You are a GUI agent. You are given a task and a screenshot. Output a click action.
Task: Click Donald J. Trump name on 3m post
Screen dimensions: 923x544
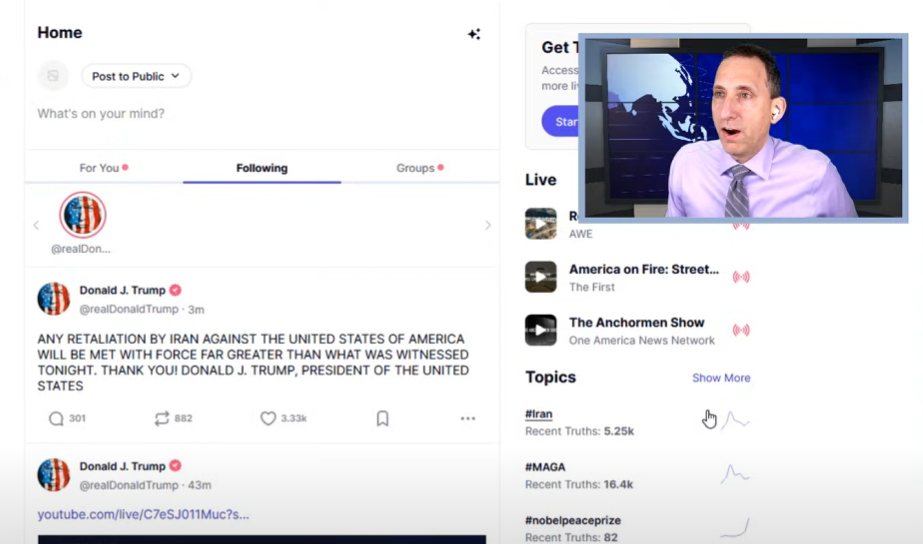[x=122, y=290]
